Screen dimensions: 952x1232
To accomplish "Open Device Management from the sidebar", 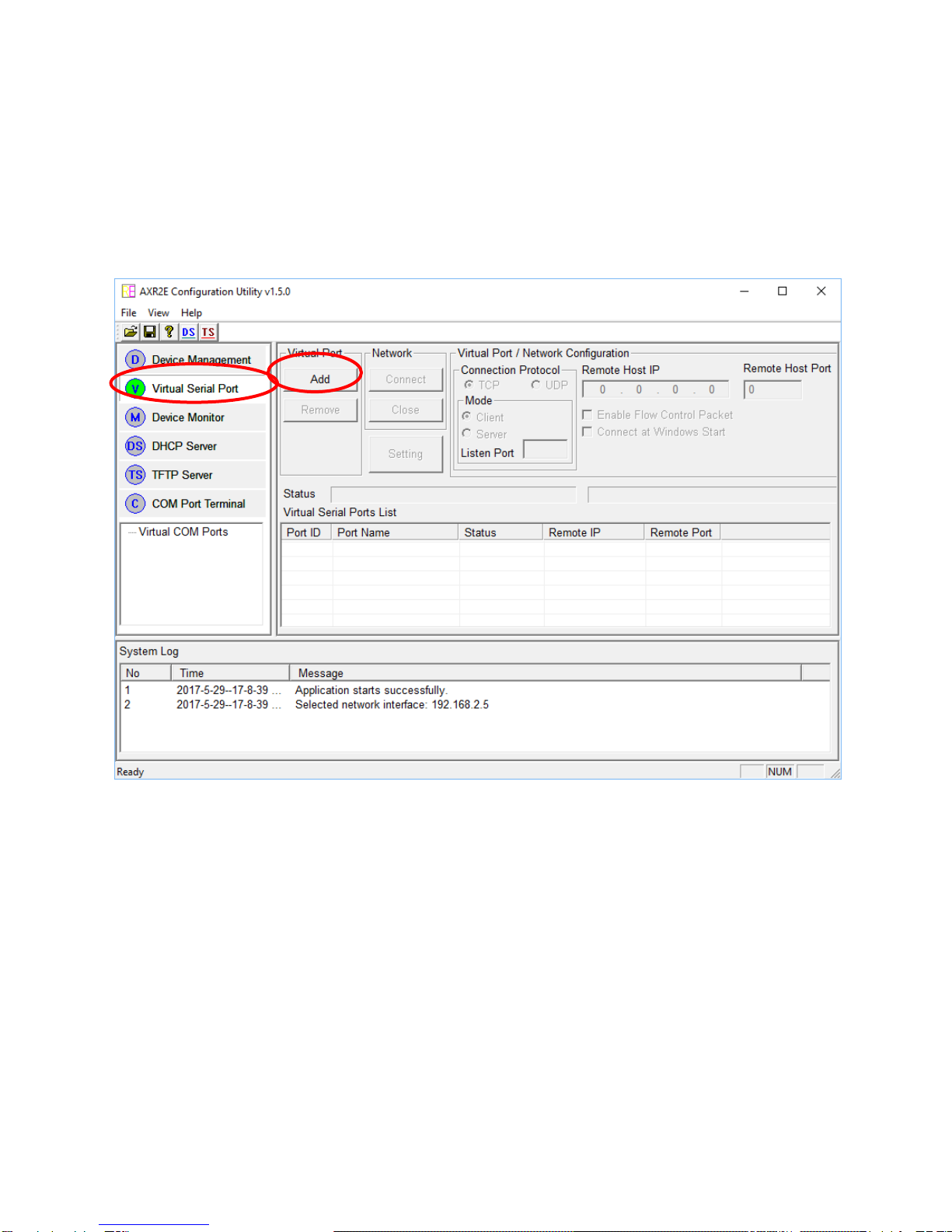I will click(x=193, y=360).
